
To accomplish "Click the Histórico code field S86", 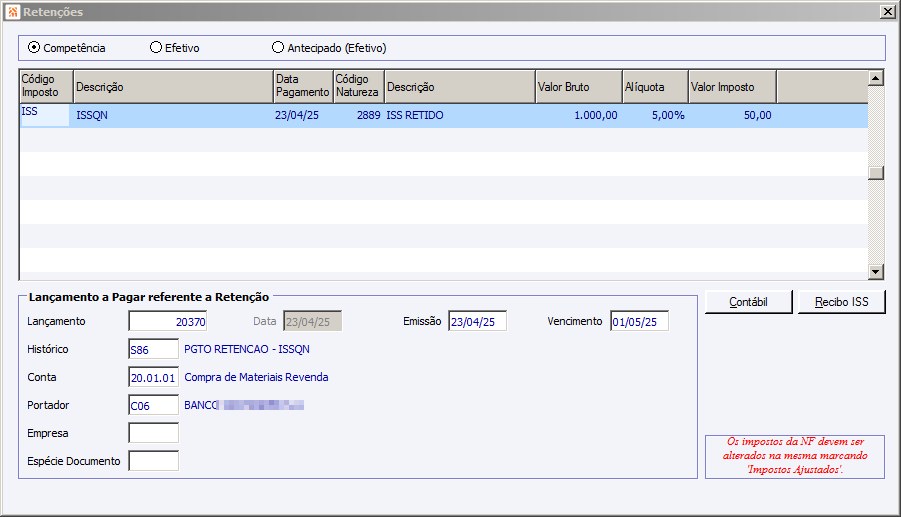I will [x=153, y=349].
